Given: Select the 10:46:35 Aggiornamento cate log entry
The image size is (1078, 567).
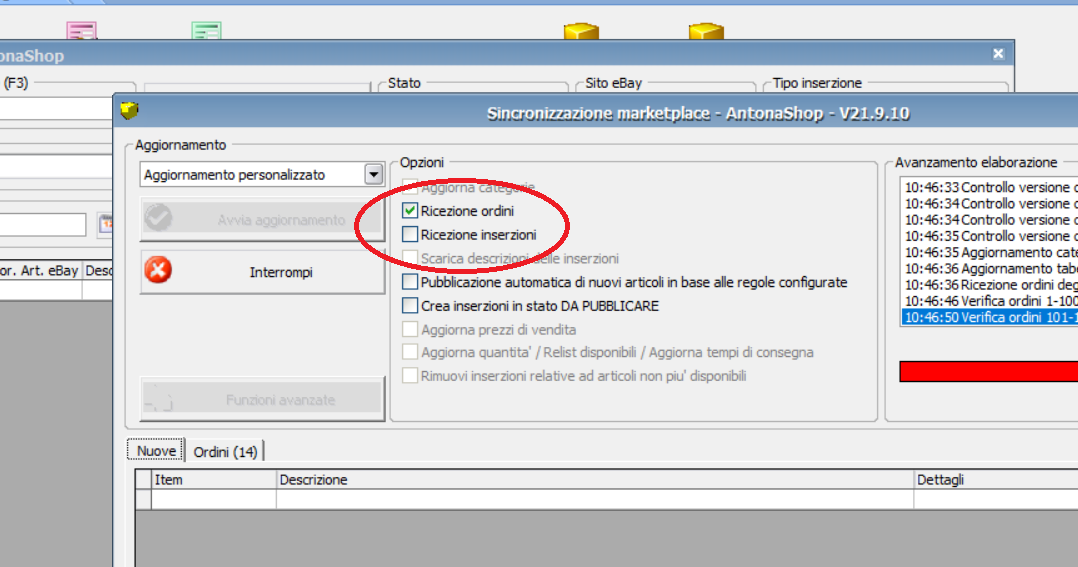Looking at the screenshot, I should click(990, 252).
